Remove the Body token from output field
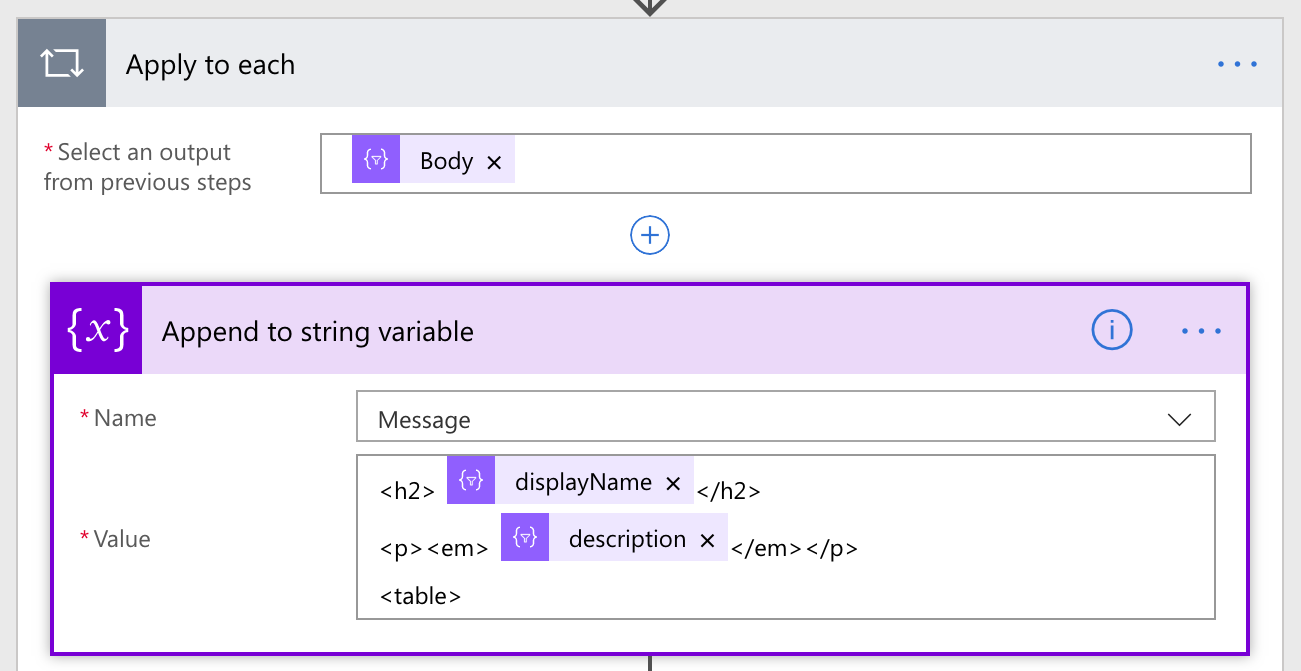The width and height of the screenshot is (1301, 671). click(494, 162)
